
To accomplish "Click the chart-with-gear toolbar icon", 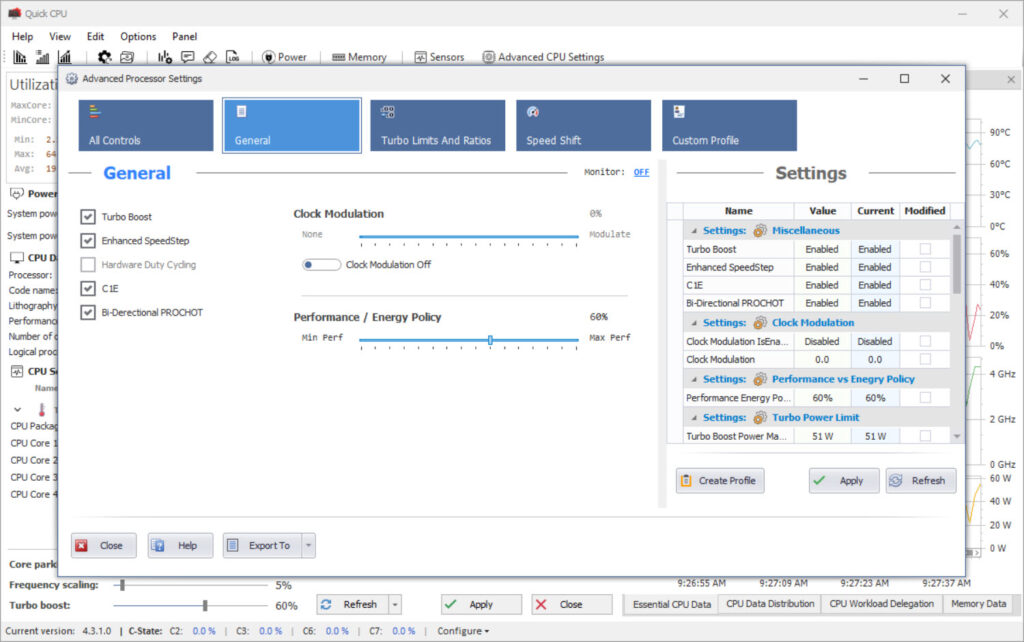I will 165,57.
